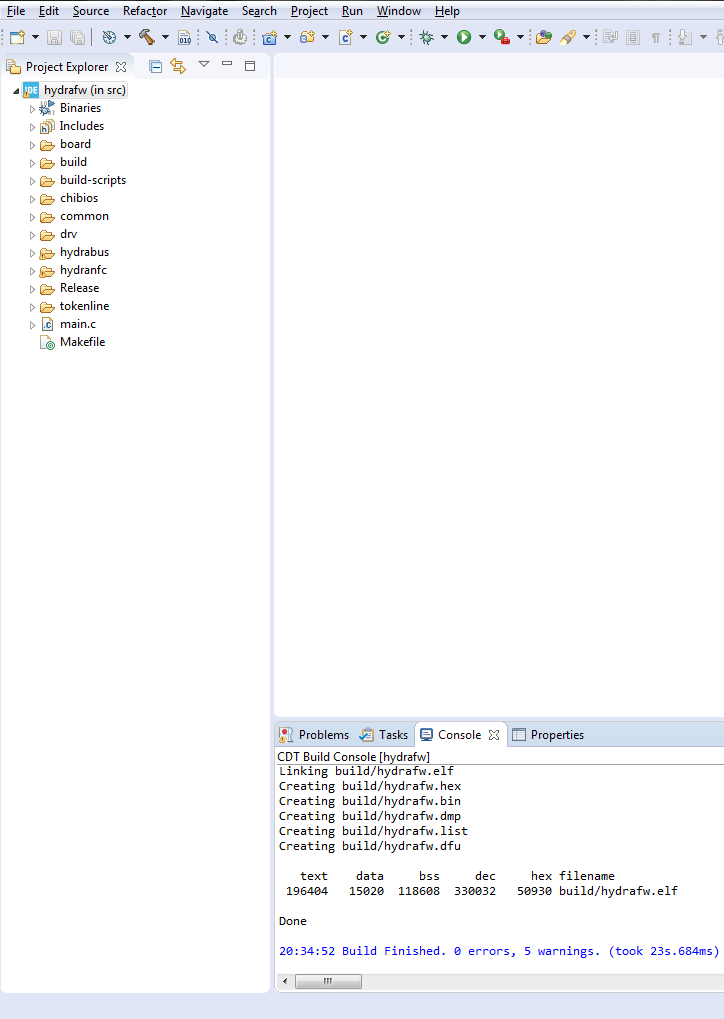
Task: Switch to the Properties tab
Action: (x=549, y=735)
